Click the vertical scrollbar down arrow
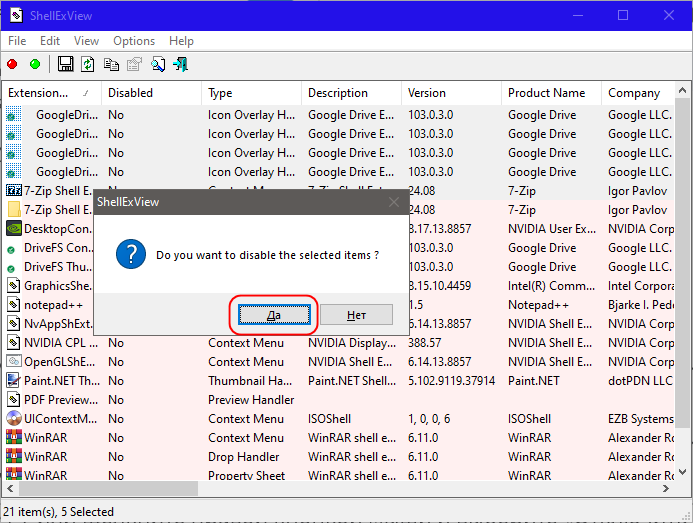Screen dimensions: 693x523 (x=682, y=472)
